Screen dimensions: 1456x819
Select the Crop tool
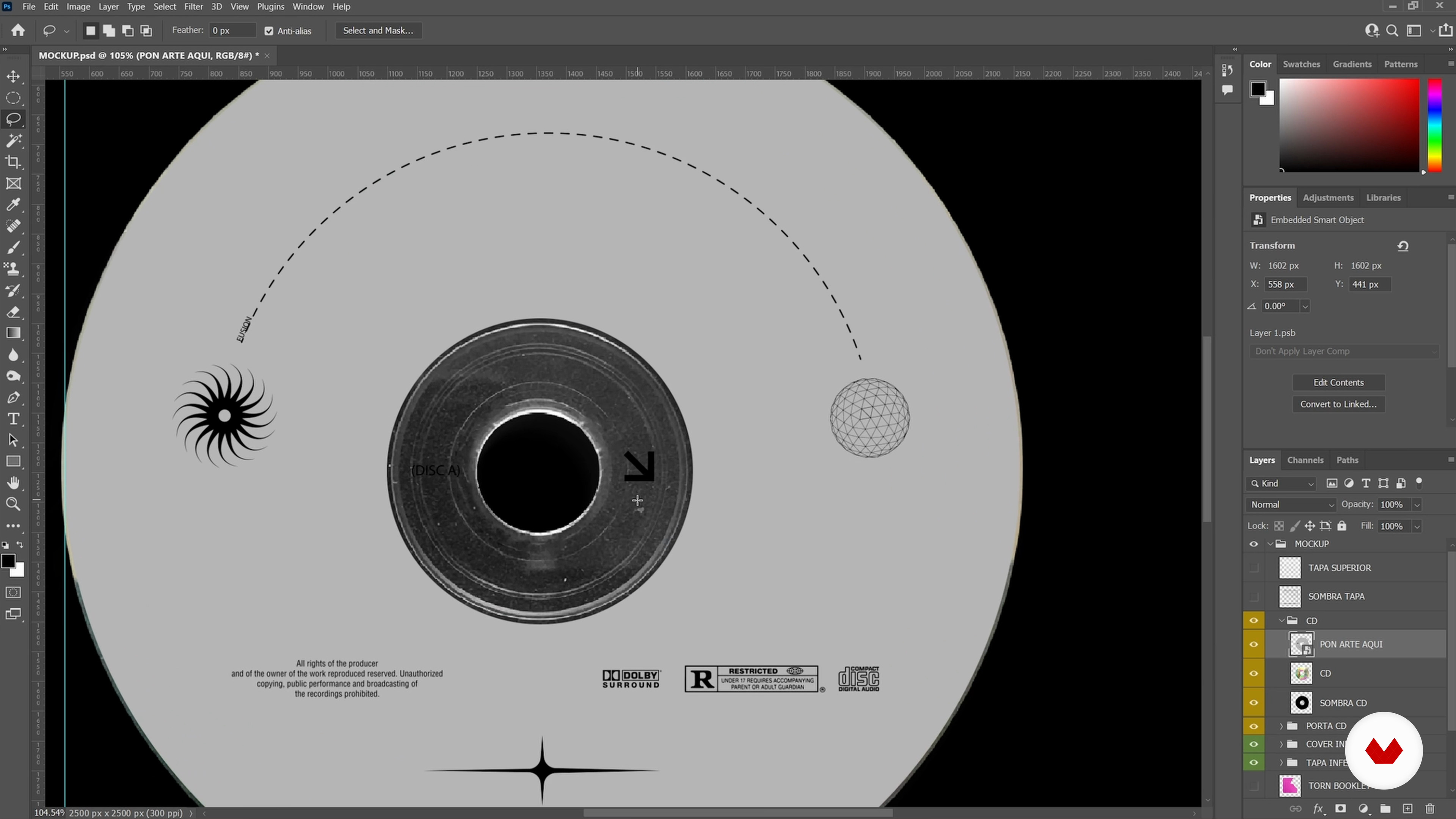tap(13, 162)
